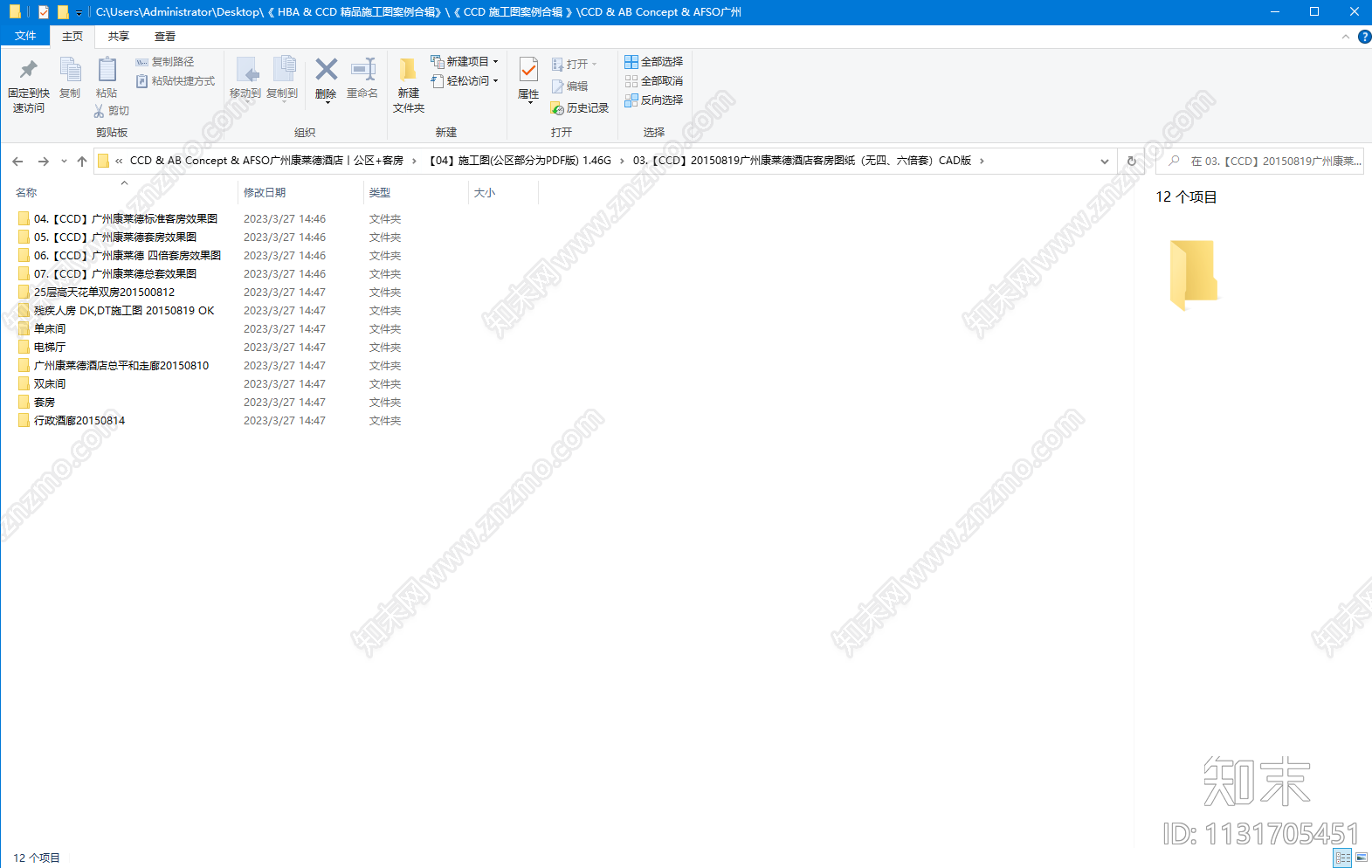Open Properties with the checkmark icon
1372x868 pixels.
pyautogui.click(x=528, y=70)
